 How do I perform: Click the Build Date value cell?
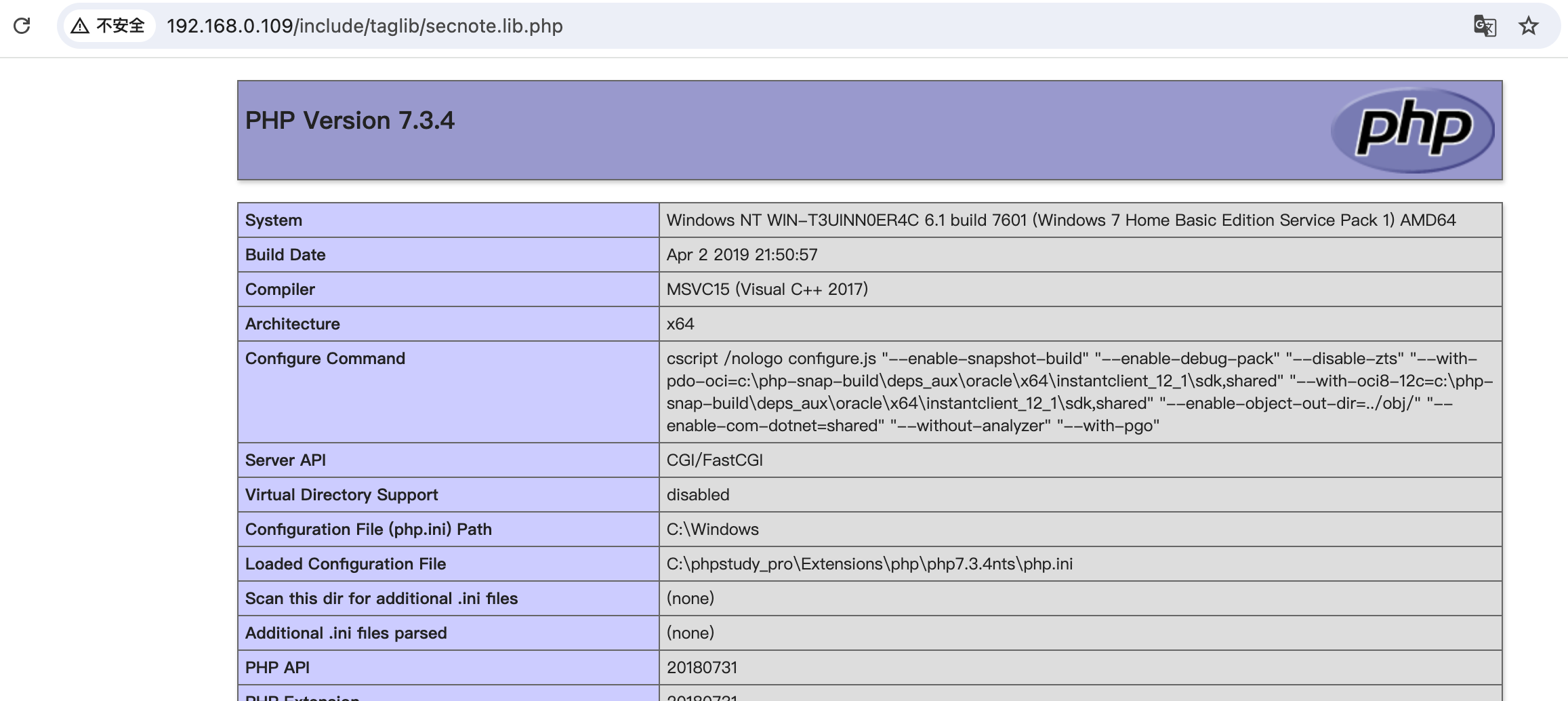pyautogui.click(x=742, y=254)
